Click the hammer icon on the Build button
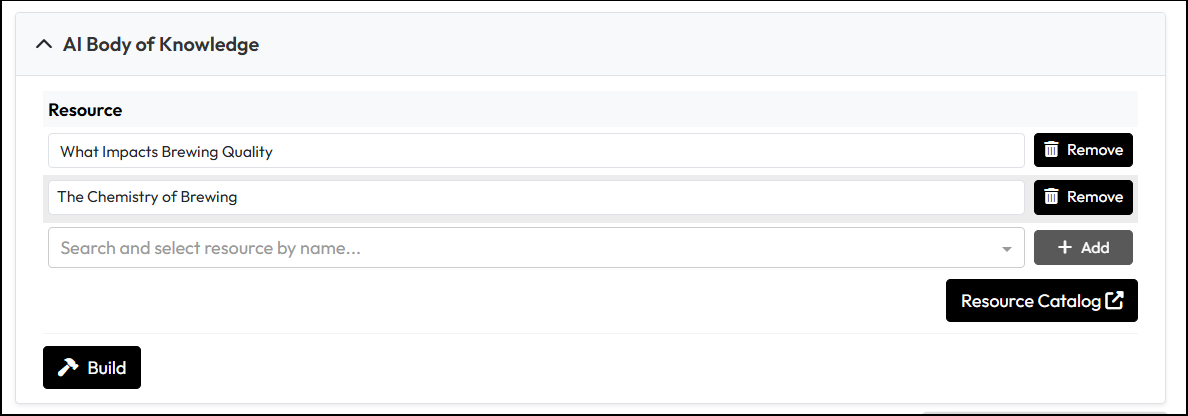The width and height of the screenshot is (1188, 416). [x=68, y=368]
